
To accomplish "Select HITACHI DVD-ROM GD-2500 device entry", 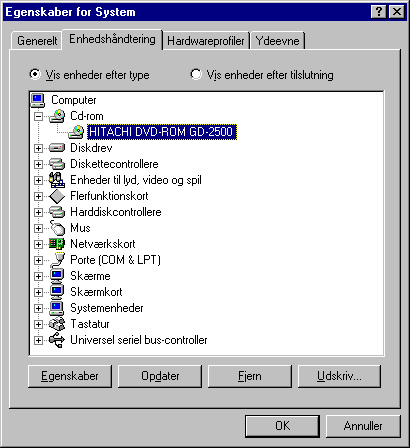I will [x=162, y=132].
